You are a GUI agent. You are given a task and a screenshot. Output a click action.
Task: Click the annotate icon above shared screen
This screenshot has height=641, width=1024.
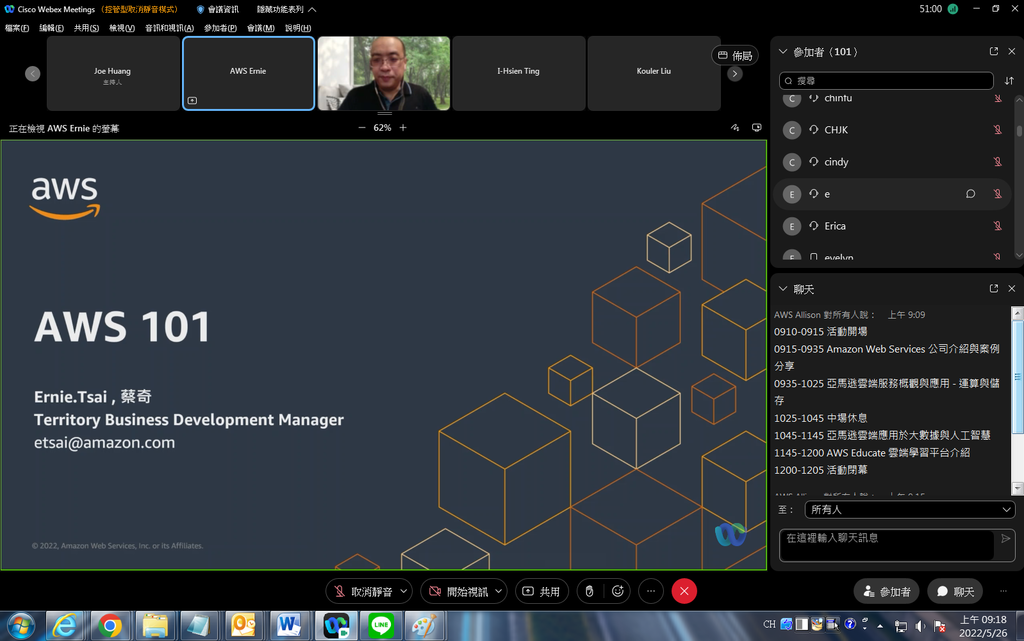coord(735,128)
